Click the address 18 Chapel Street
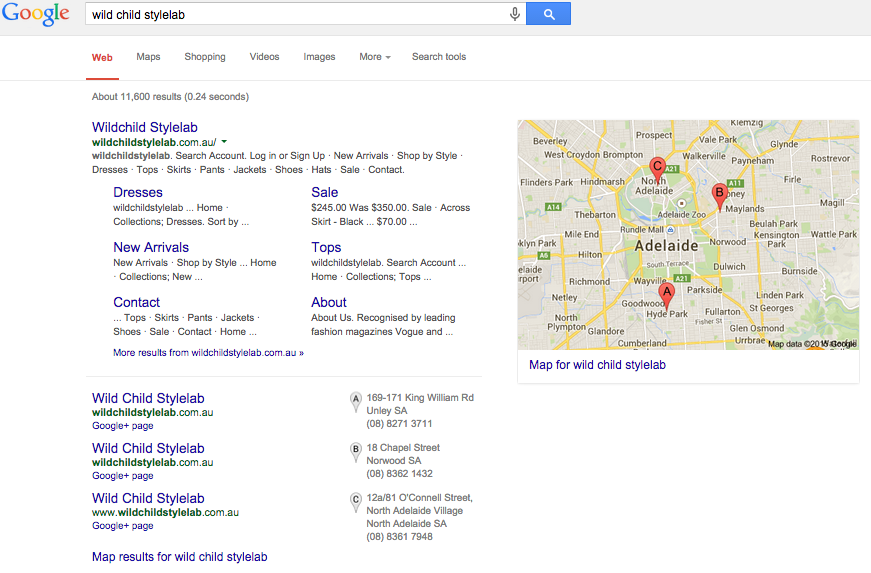871x573 pixels. click(403, 448)
